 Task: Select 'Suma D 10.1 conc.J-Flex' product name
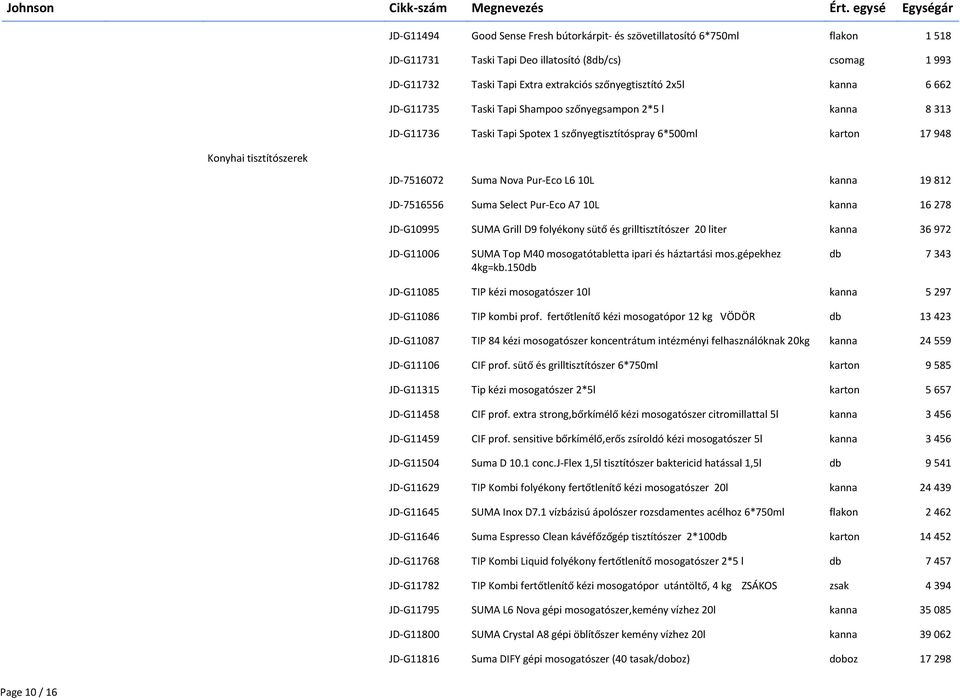coord(527,463)
